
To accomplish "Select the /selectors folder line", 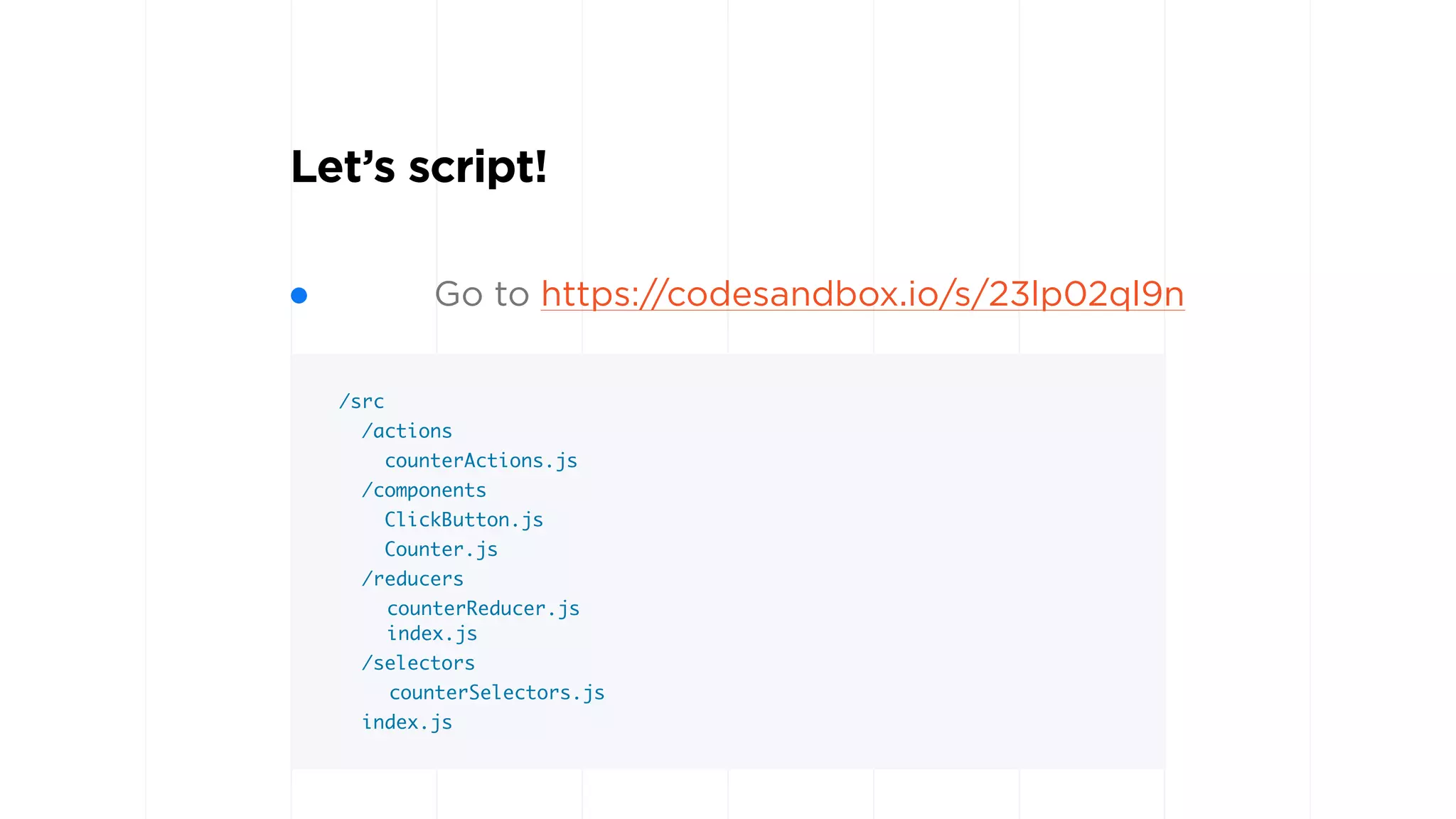I will tap(418, 663).
